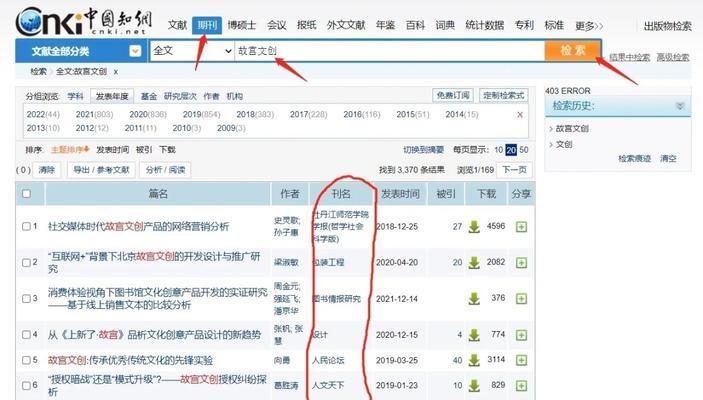The width and height of the screenshot is (703, 400).
Task: Check the box for result 2
Action: pos(26,262)
